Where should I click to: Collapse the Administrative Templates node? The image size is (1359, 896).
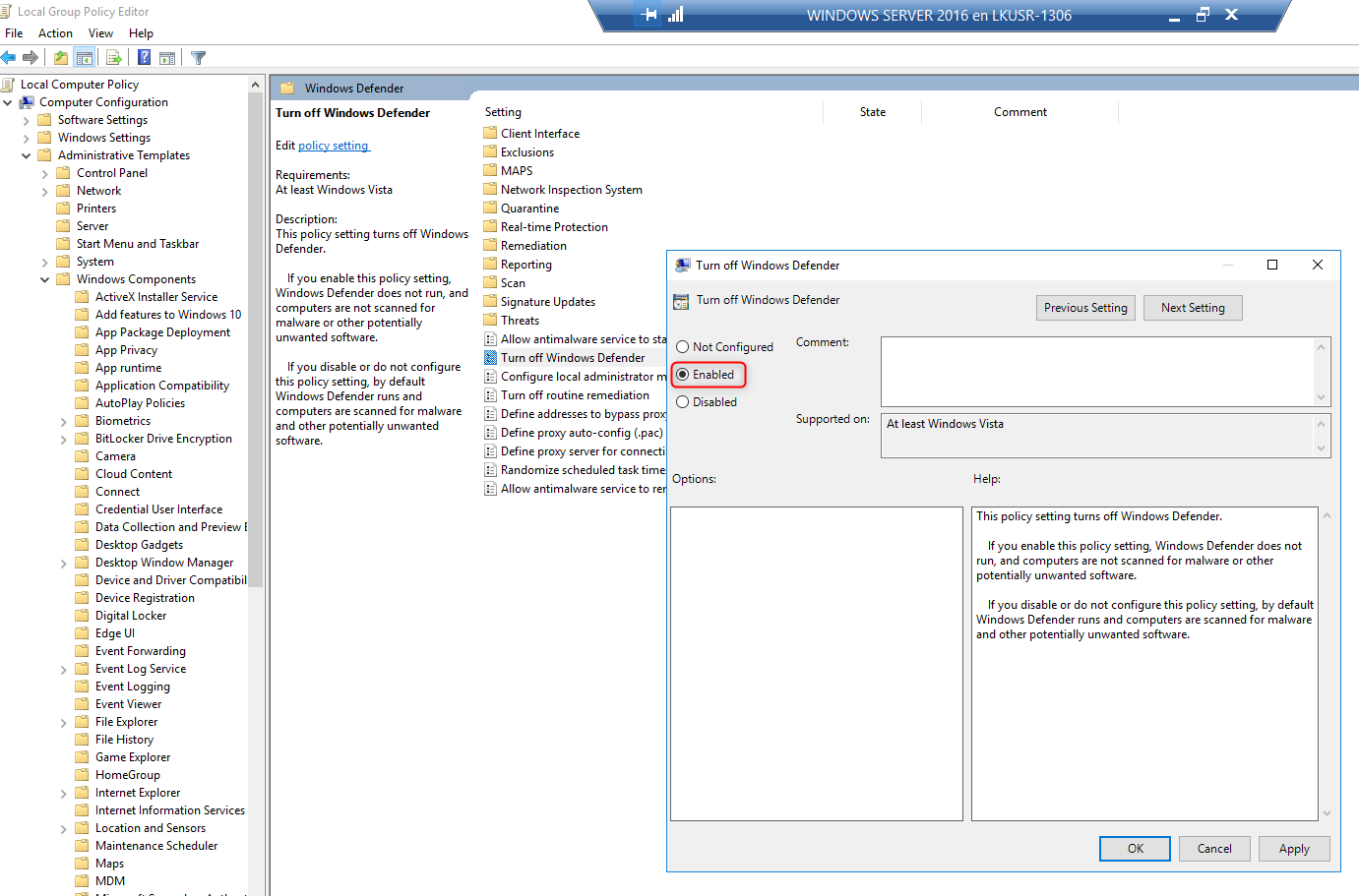tap(27, 155)
